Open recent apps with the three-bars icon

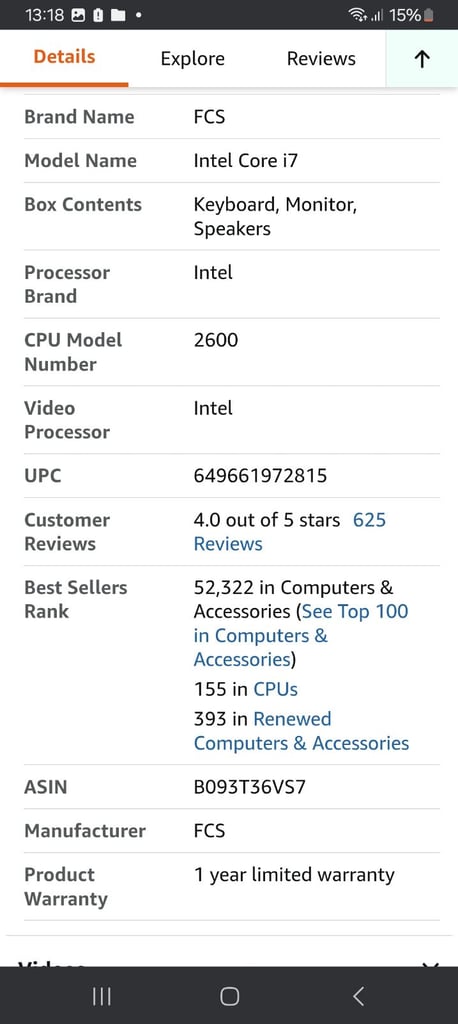(x=101, y=996)
